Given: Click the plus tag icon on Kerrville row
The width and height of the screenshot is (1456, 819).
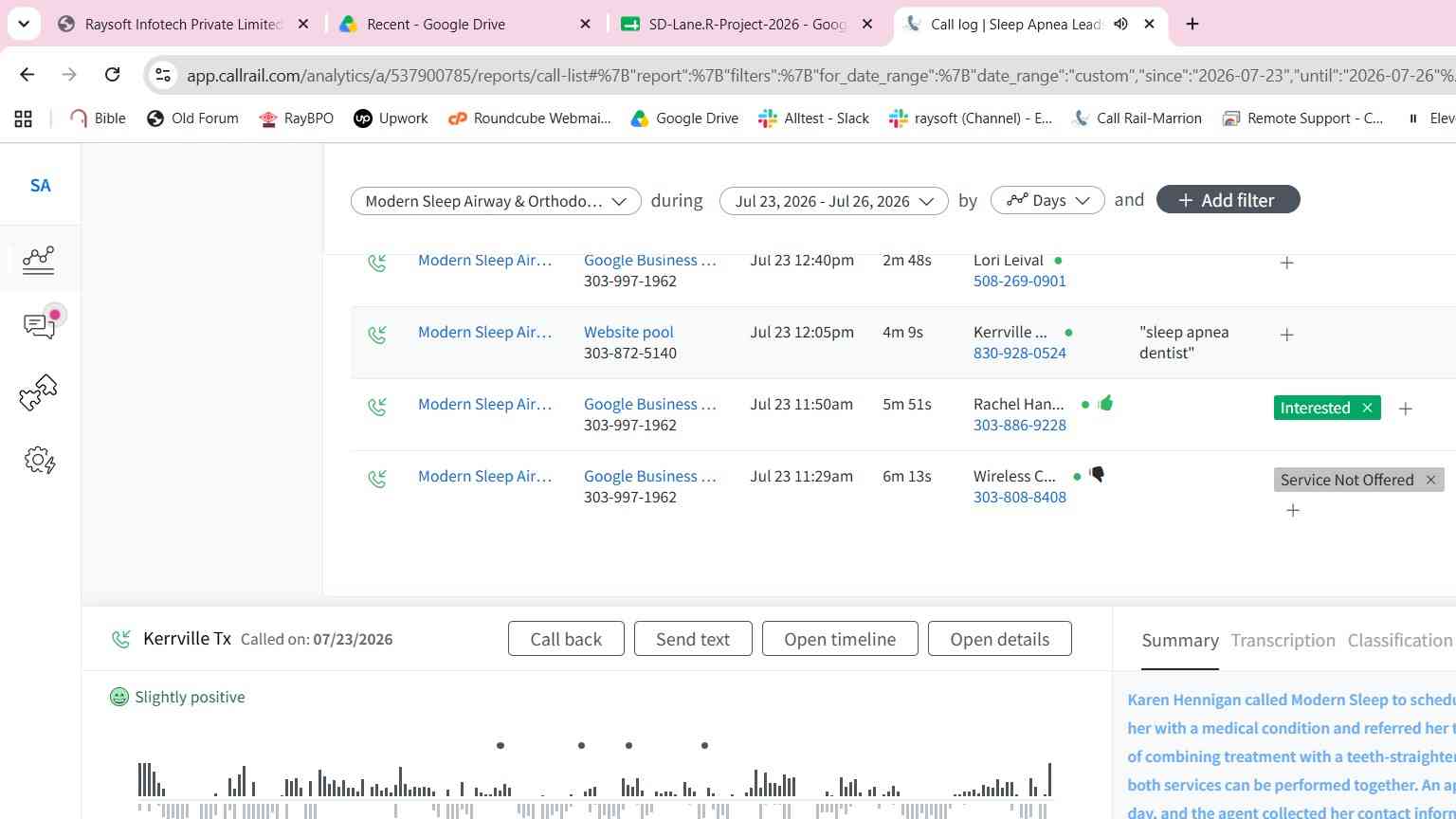Looking at the screenshot, I should [x=1286, y=335].
